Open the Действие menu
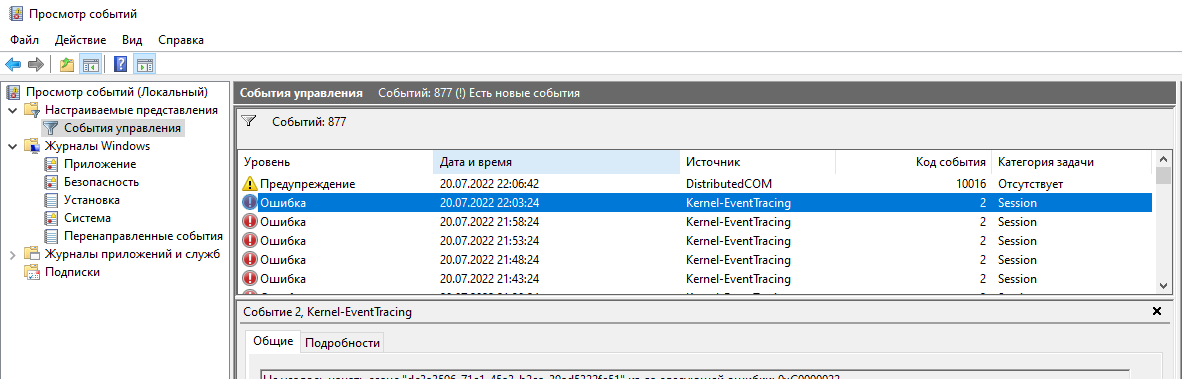The image size is (1182, 379). pyautogui.click(x=81, y=40)
